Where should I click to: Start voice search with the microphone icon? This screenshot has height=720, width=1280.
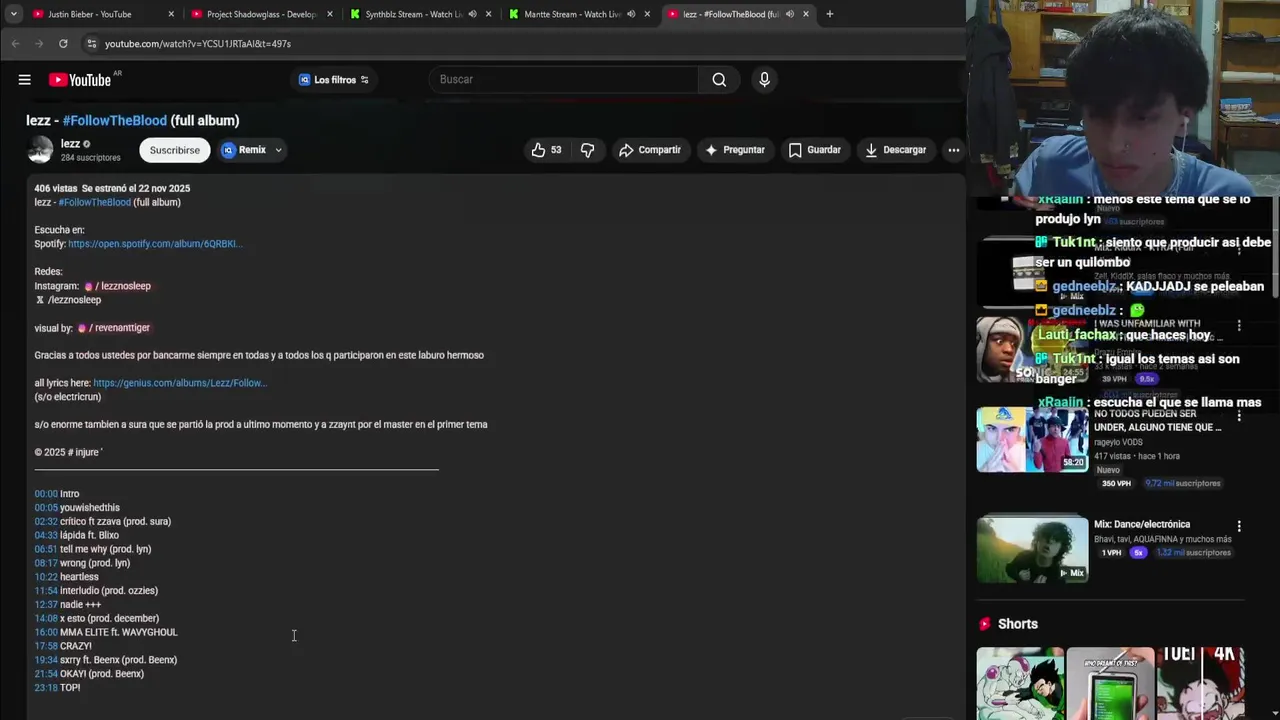(x=765, y=80)
